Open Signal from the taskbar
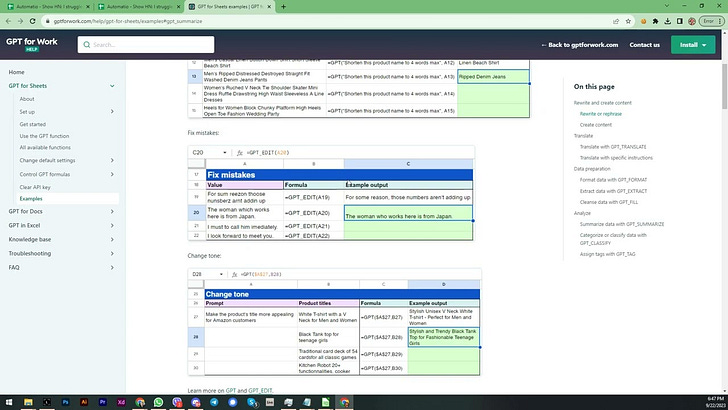Image resolution: width=728 pixels, height=410 pixels. point(233,402)
